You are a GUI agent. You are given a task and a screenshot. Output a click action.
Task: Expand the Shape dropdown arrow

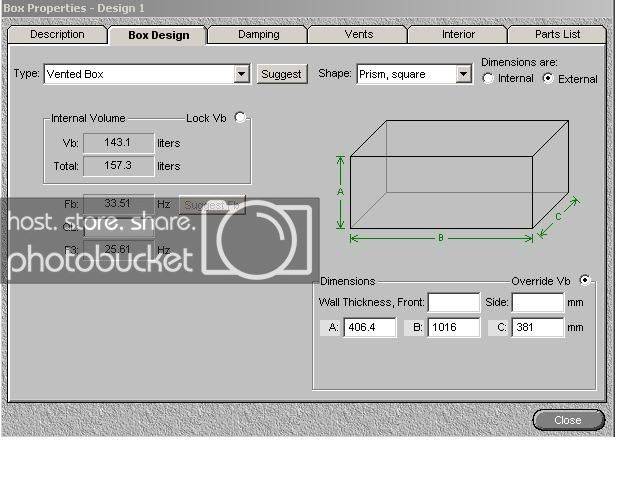[464, 74]
